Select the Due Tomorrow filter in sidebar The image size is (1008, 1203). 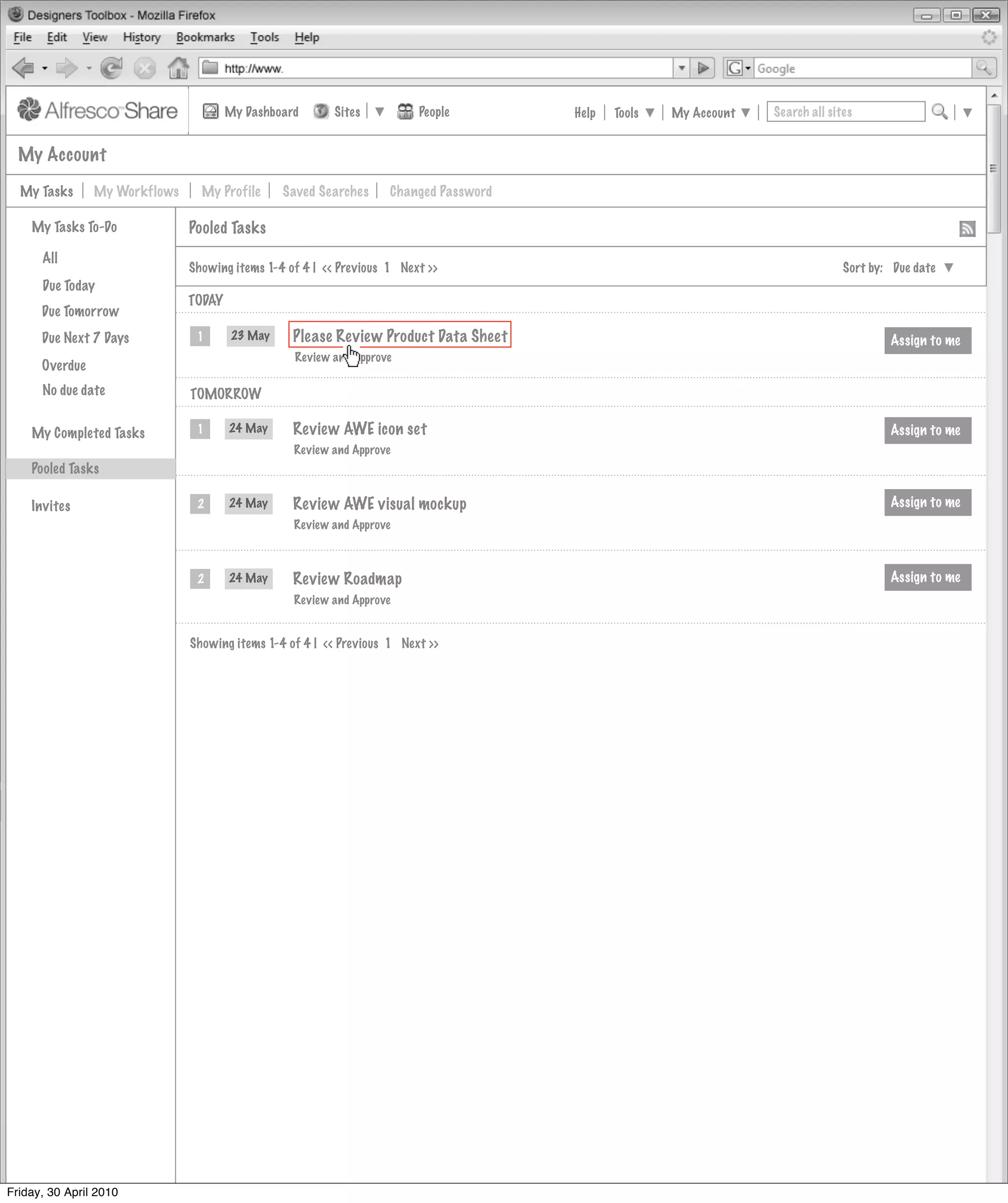click(80, 311)
